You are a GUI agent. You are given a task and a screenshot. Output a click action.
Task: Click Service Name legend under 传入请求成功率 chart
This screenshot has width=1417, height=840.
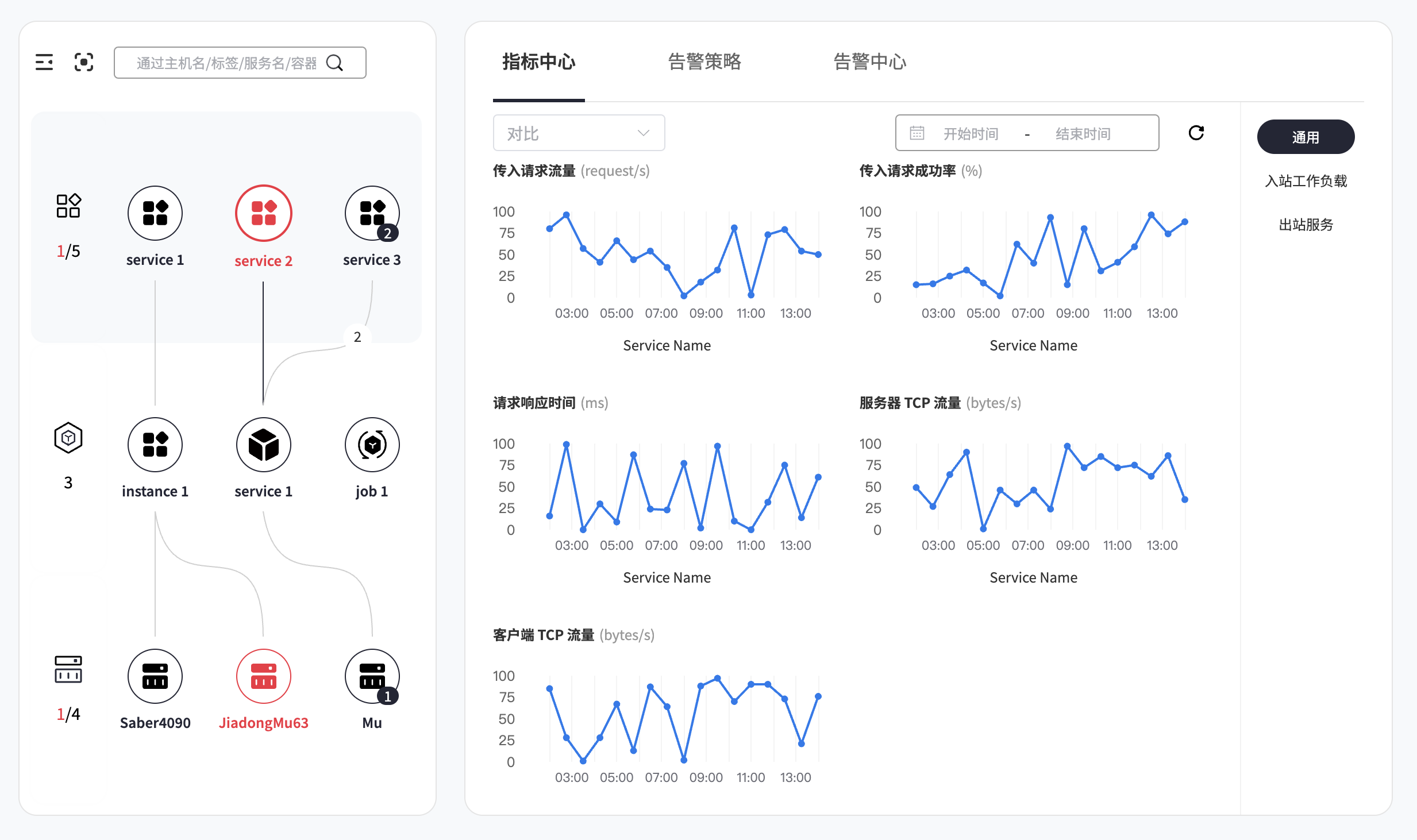(x=1034, y=345)
